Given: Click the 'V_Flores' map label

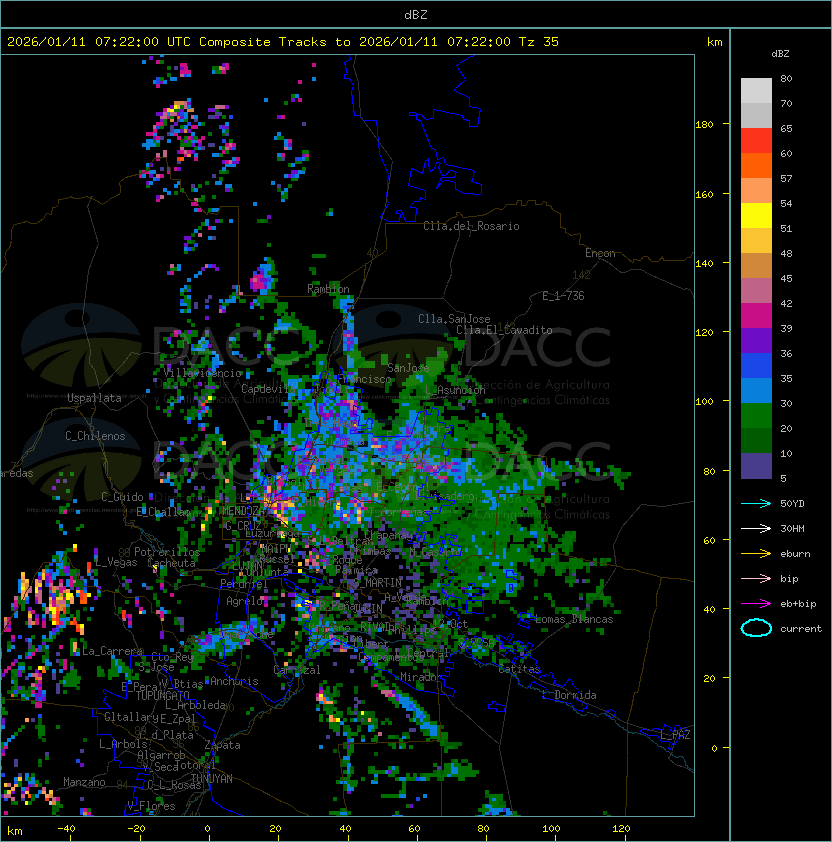Looking at the screenshot, I should [x=151, y=806].
